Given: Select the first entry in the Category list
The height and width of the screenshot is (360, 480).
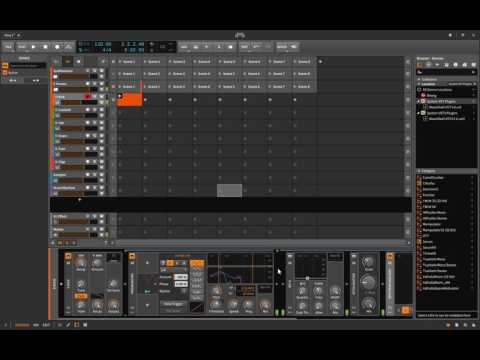Looking at the screenshot, I should 433,178.
